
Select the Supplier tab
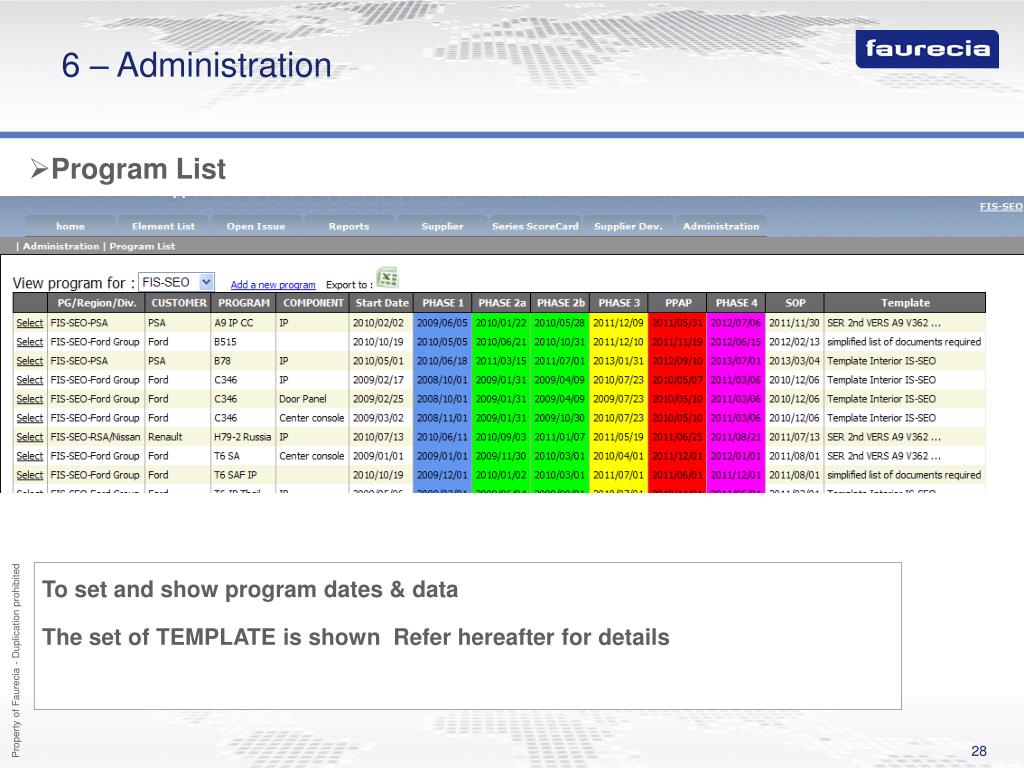click(442, 226)
